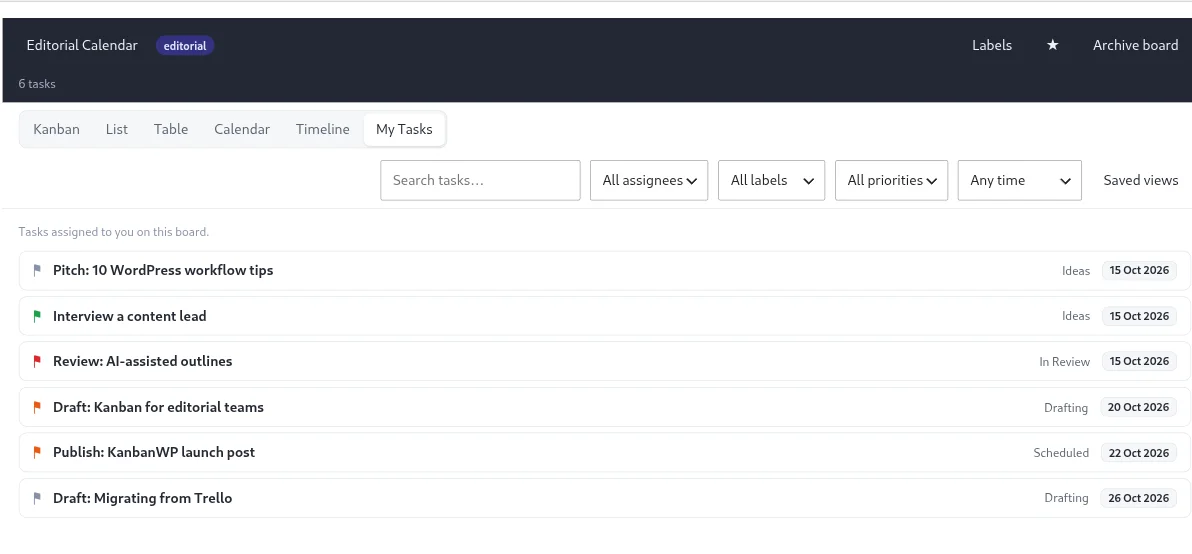This screenshot has height=554, width=1192.
Task: Click the gray flag on Draft: Migrating from Trello
Action: [x=36, y=499]
